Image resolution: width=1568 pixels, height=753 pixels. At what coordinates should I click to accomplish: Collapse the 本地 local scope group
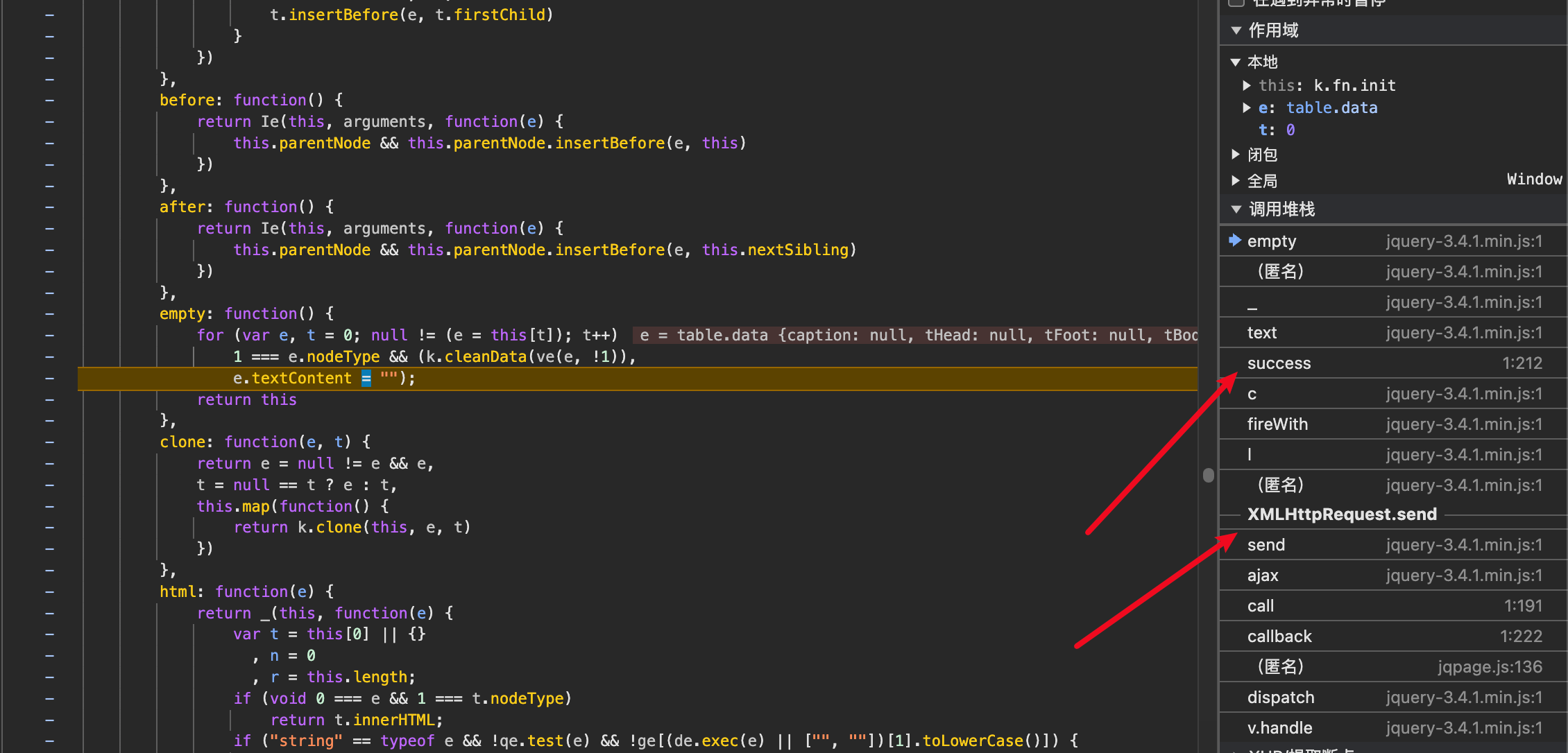click(1236, 62)
